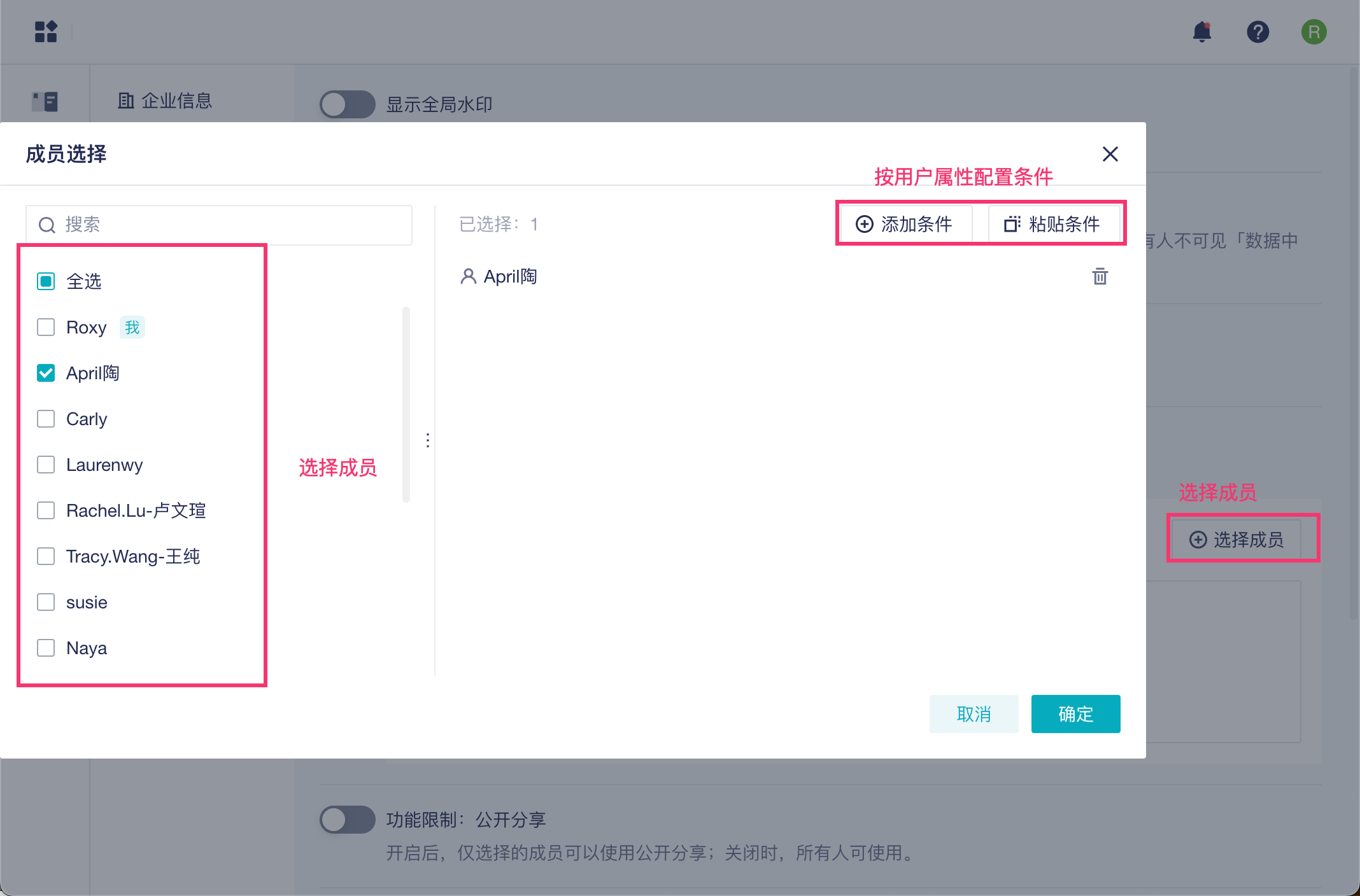Click the search magnifier icon

46,225
